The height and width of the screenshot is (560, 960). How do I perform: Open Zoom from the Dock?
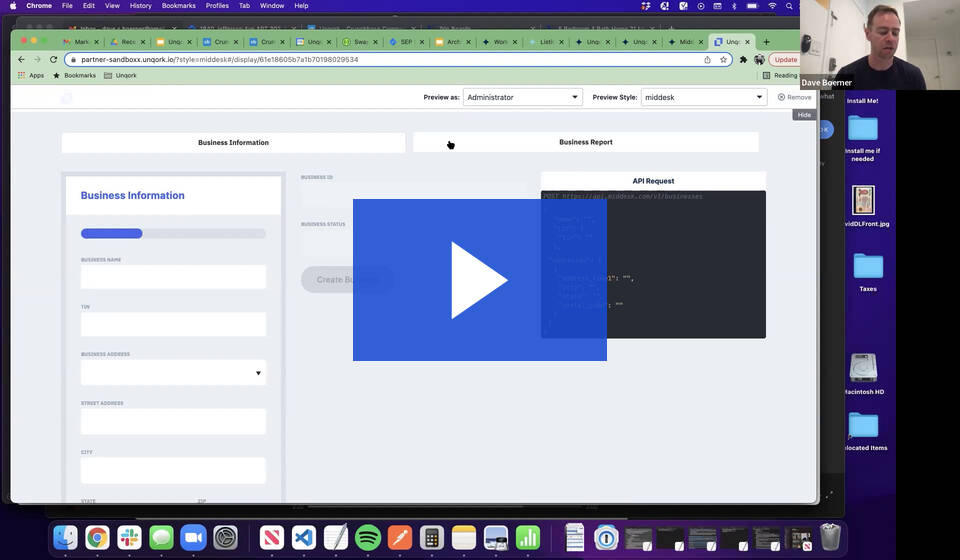pos(193,538)
